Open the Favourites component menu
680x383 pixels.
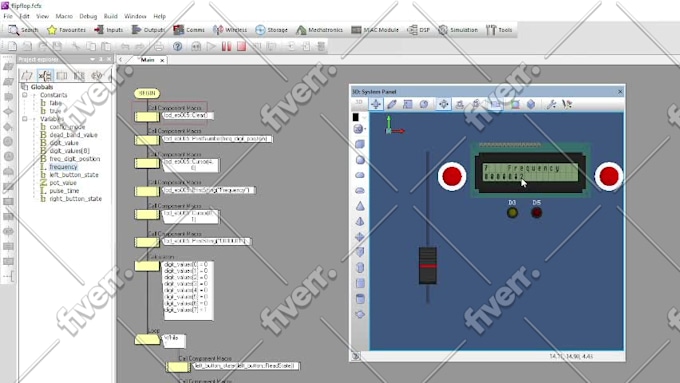coord(66,29)
